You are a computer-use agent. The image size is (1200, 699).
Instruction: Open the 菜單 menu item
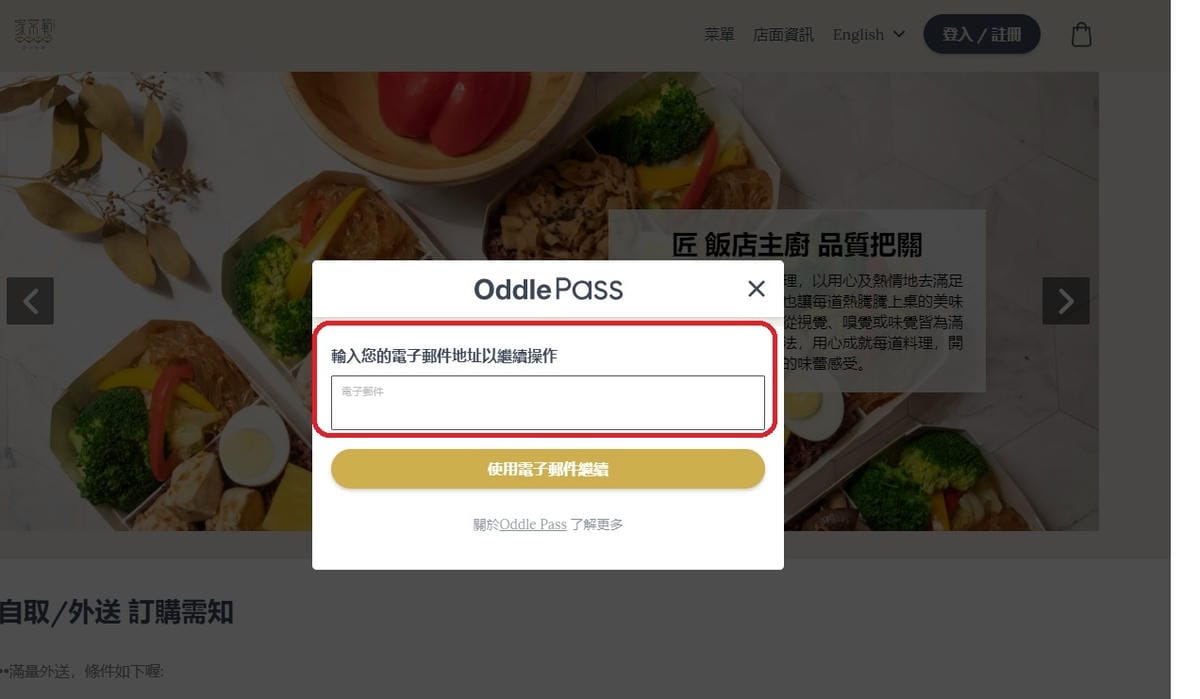[x=719, y=34]
